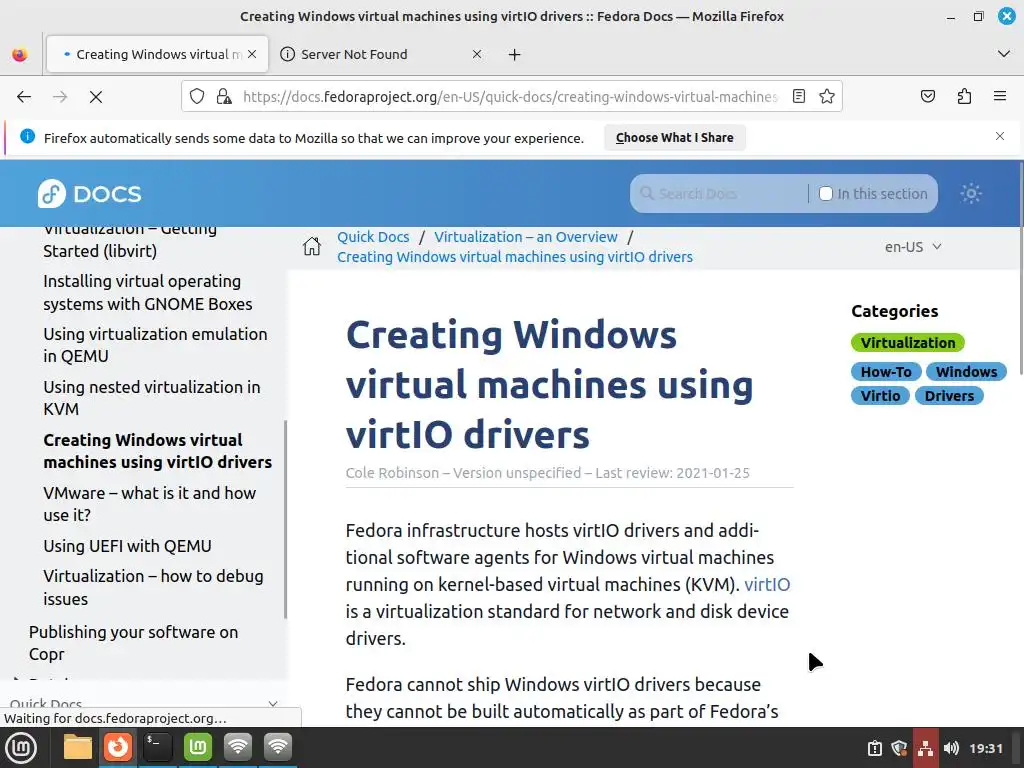Bookmark this page with the star
Screen dimensions: 1024x768
(x=827, y=97)
